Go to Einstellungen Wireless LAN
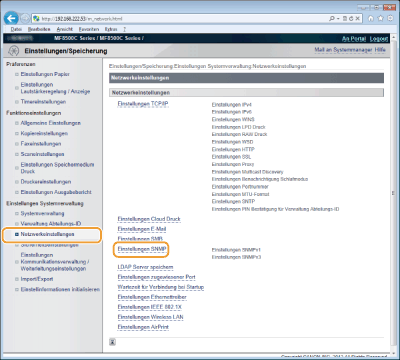 tap(150, 317)
